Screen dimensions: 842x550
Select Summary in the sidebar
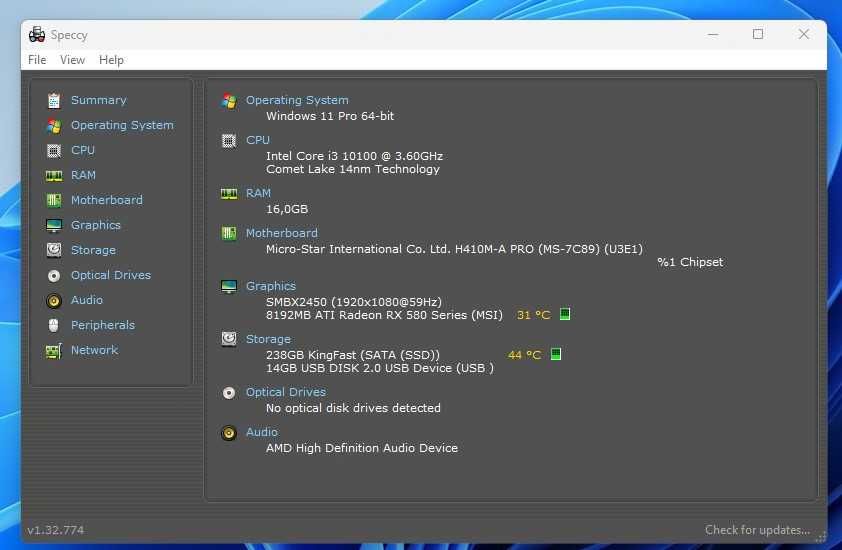coord(99,100)
